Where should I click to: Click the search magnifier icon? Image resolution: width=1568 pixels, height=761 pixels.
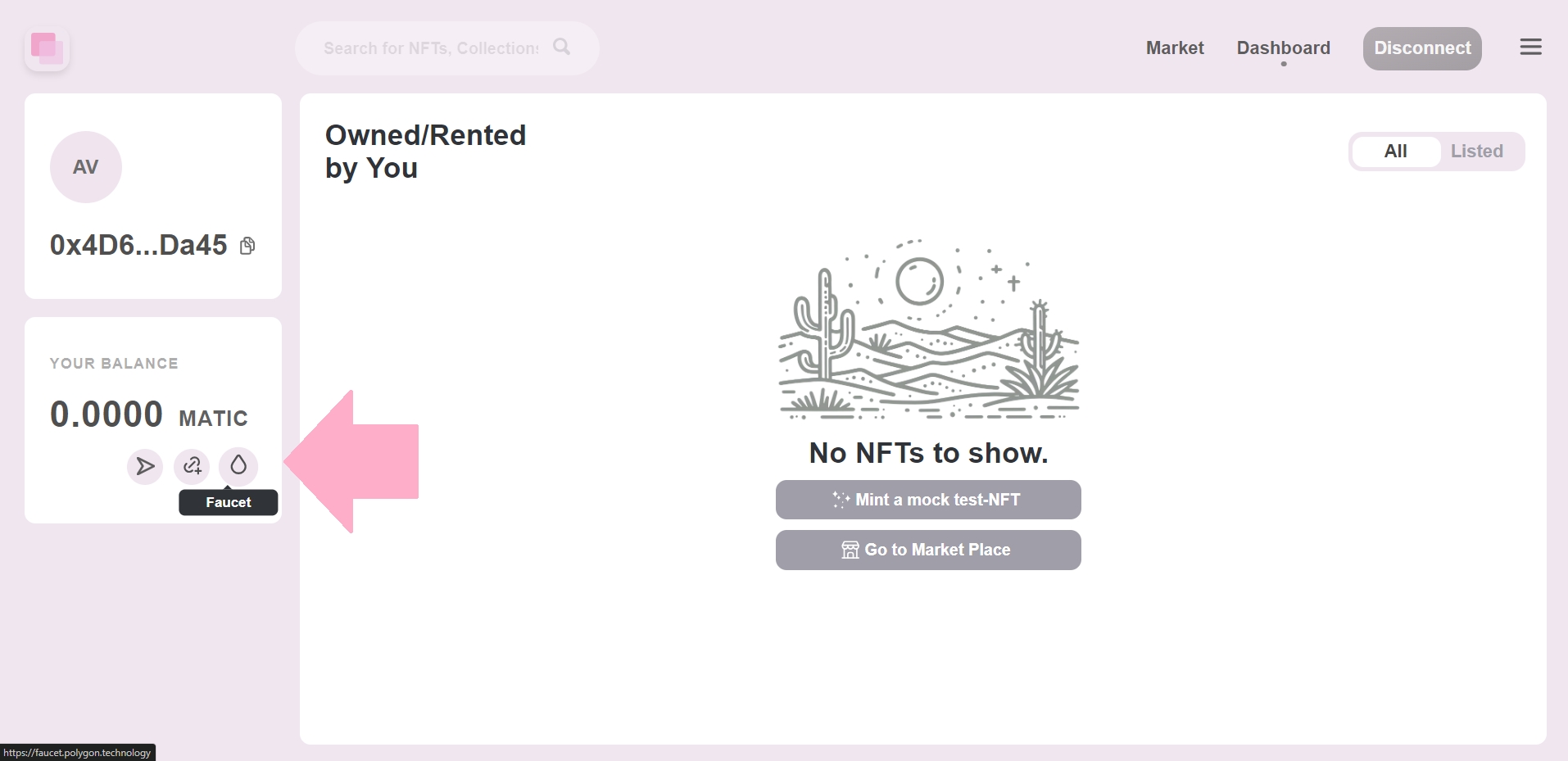click(x=561, y=48)
